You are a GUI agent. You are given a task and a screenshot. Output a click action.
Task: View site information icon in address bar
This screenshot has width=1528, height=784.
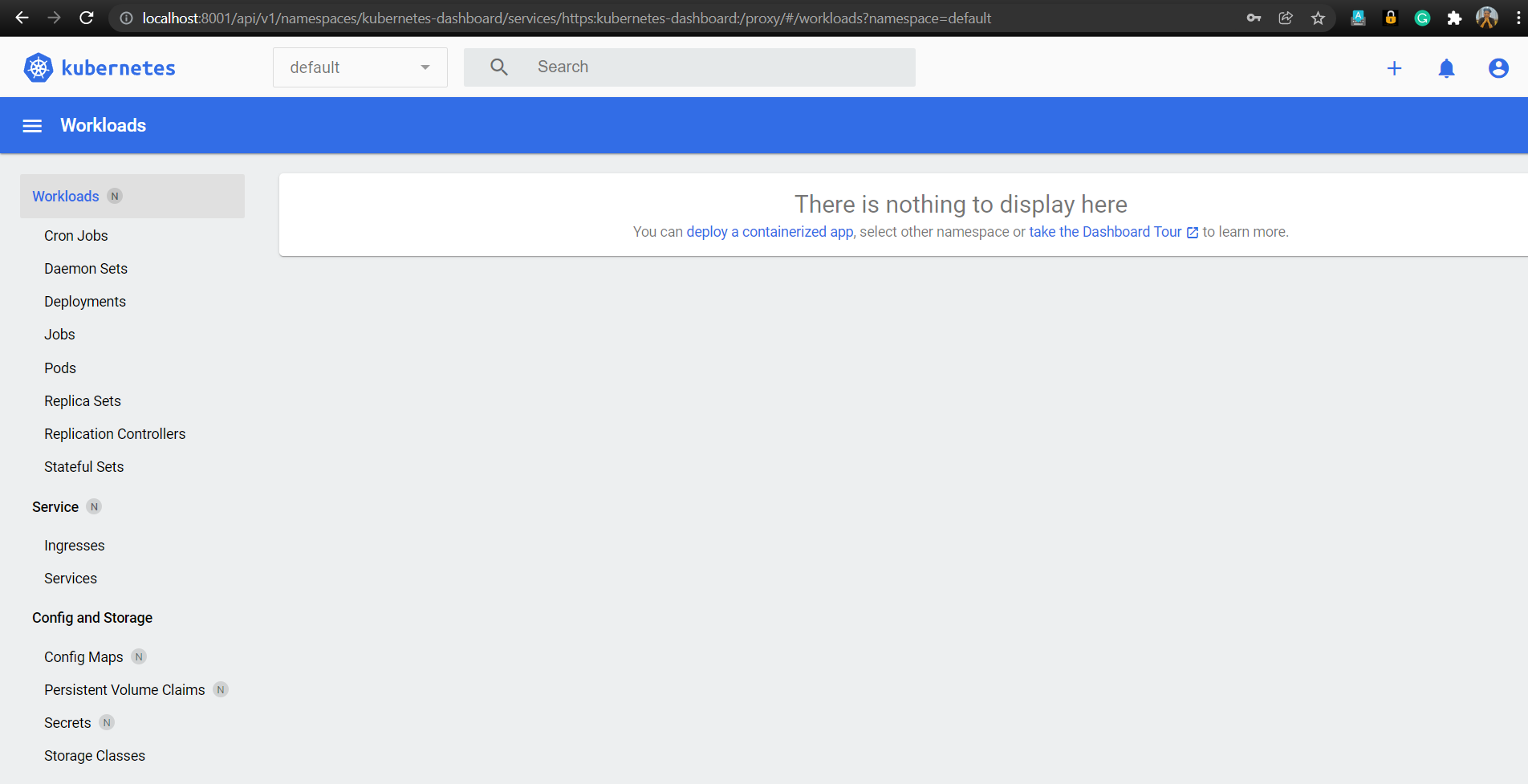(126, 18)
